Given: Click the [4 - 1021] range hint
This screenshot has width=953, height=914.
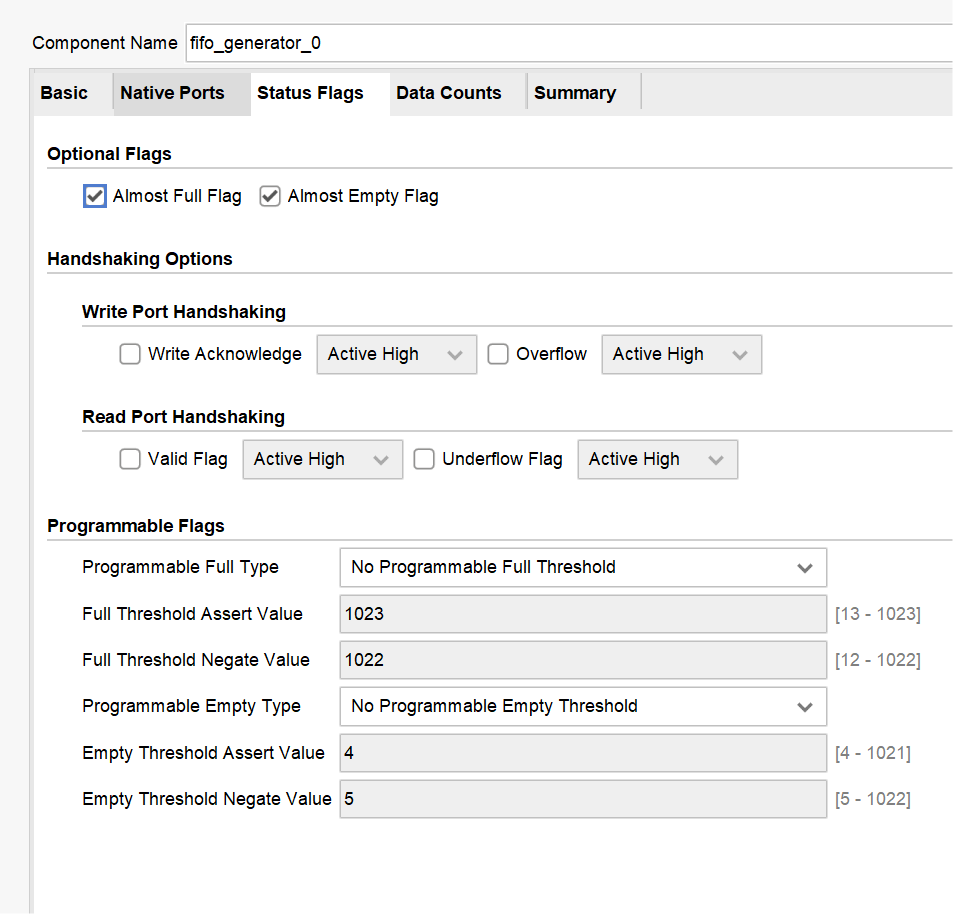Looking at the screenshot, I should point(873,753).
